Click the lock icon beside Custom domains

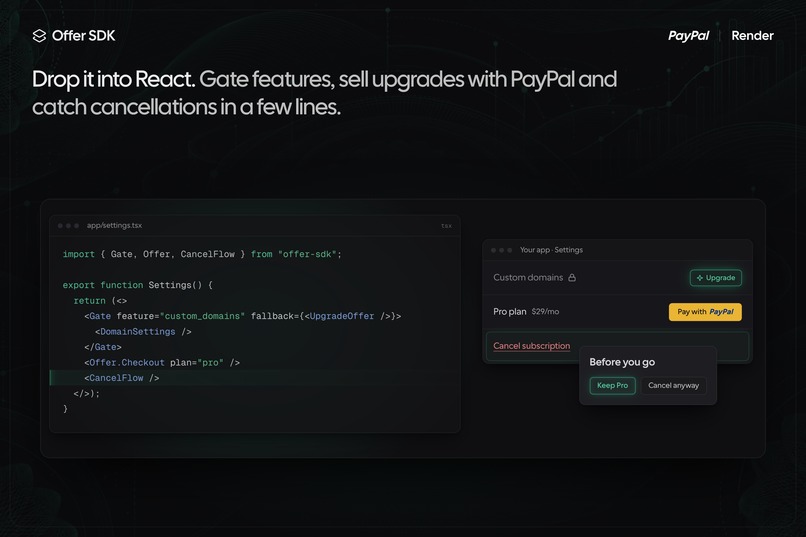572,277
